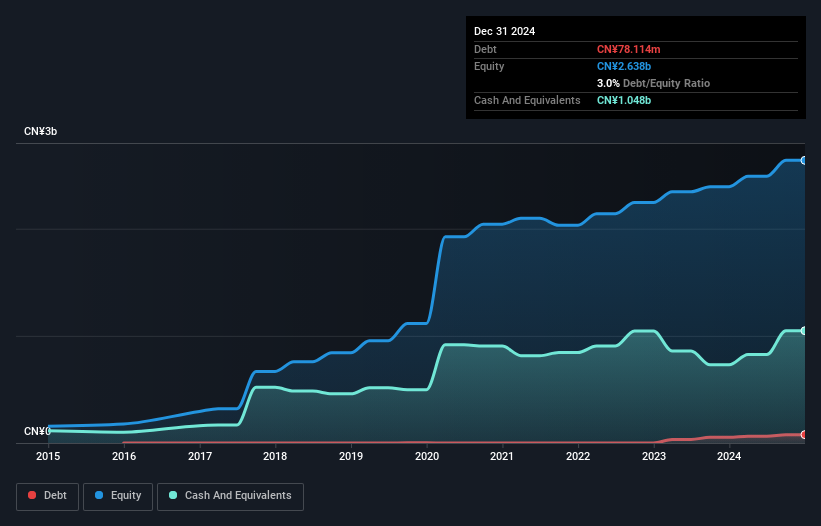Image resolution: width=821 pixels, height=526 pixels.
Task: Select the 2019 x-axis label
Action: click(x=351, y=456)
